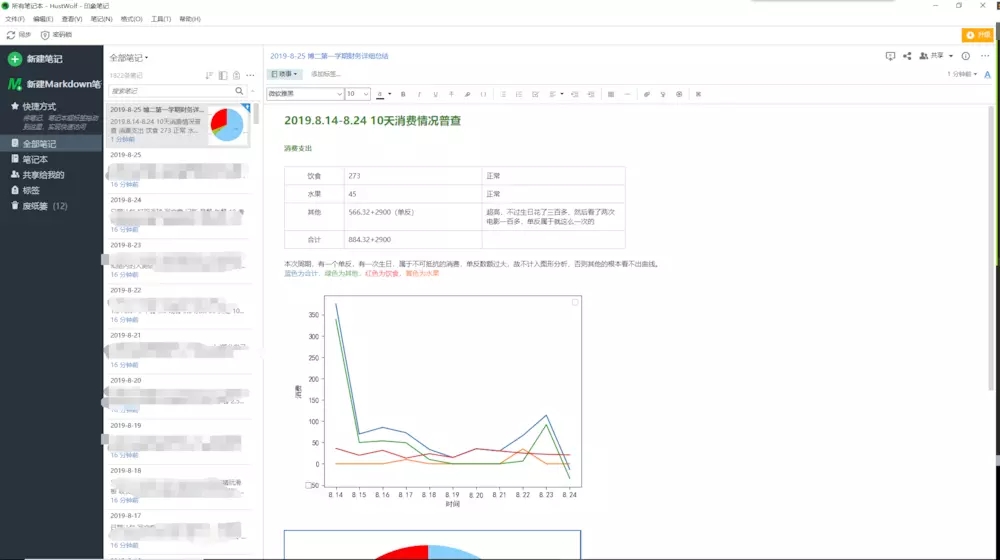Click the search magnifier icon
The width and height of the screenshot is (1000, 560).
(239, 91)
